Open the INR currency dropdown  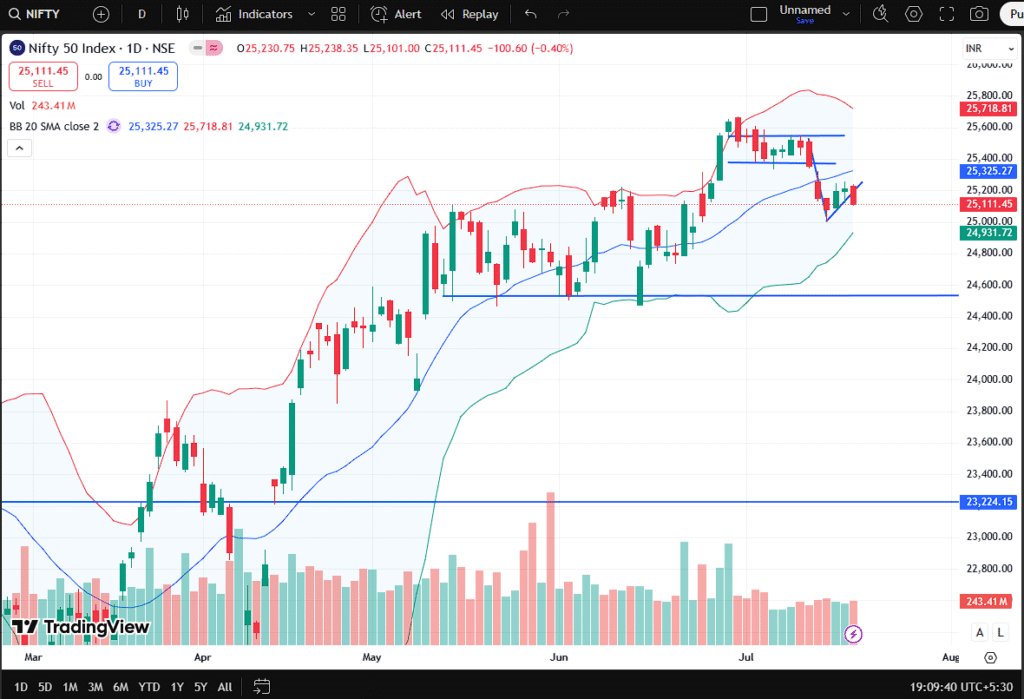(x=989, y=48)
